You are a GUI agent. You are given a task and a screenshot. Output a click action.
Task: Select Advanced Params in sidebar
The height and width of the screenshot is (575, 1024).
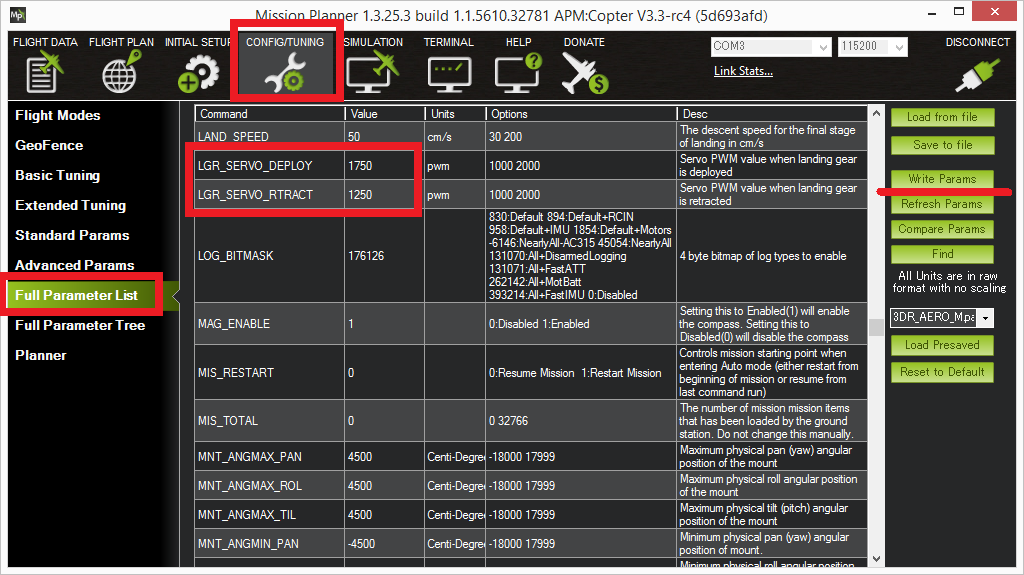point(74,265)
